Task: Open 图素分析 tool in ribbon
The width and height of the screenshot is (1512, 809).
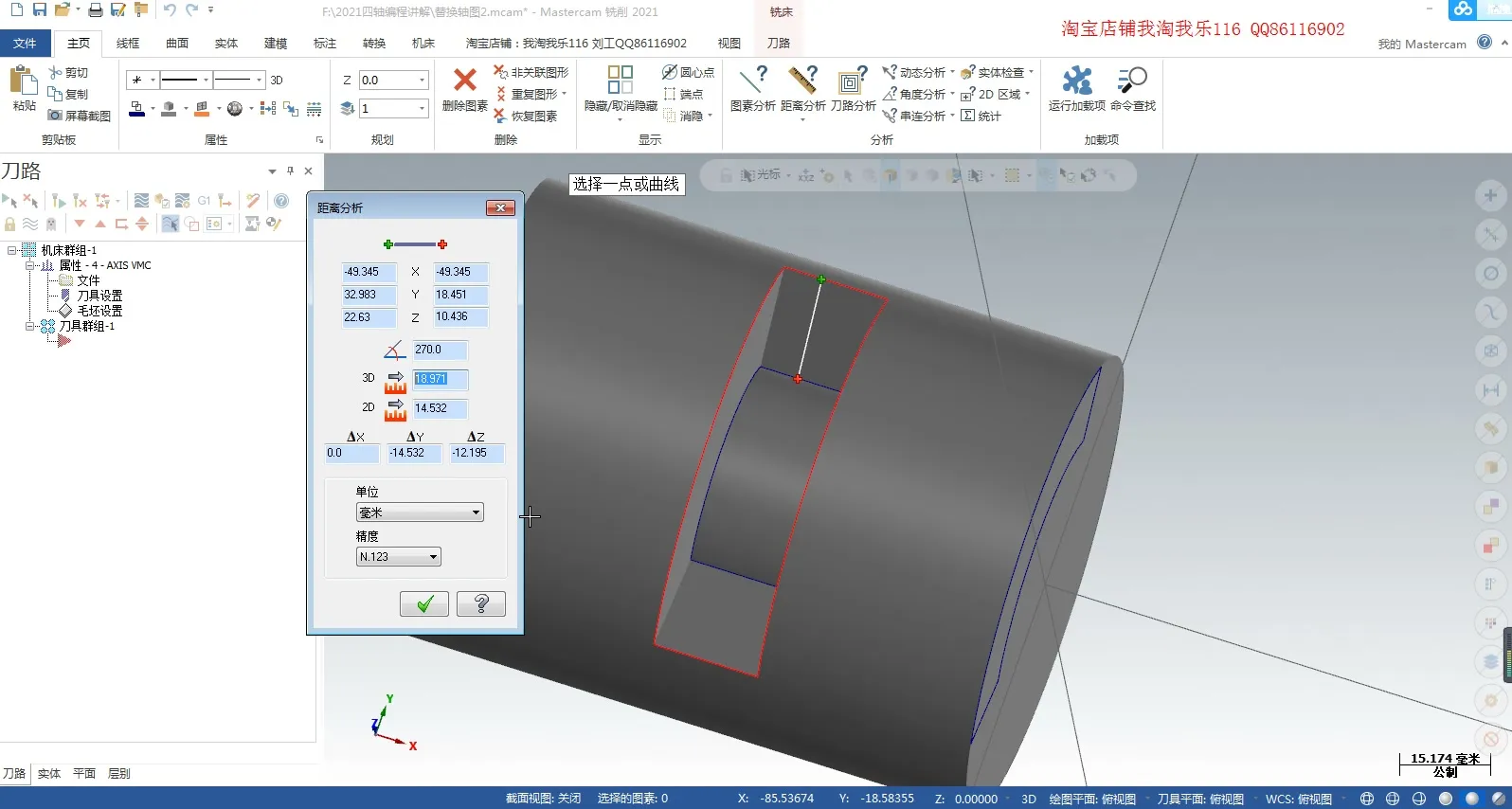Action: click(752, 81)
